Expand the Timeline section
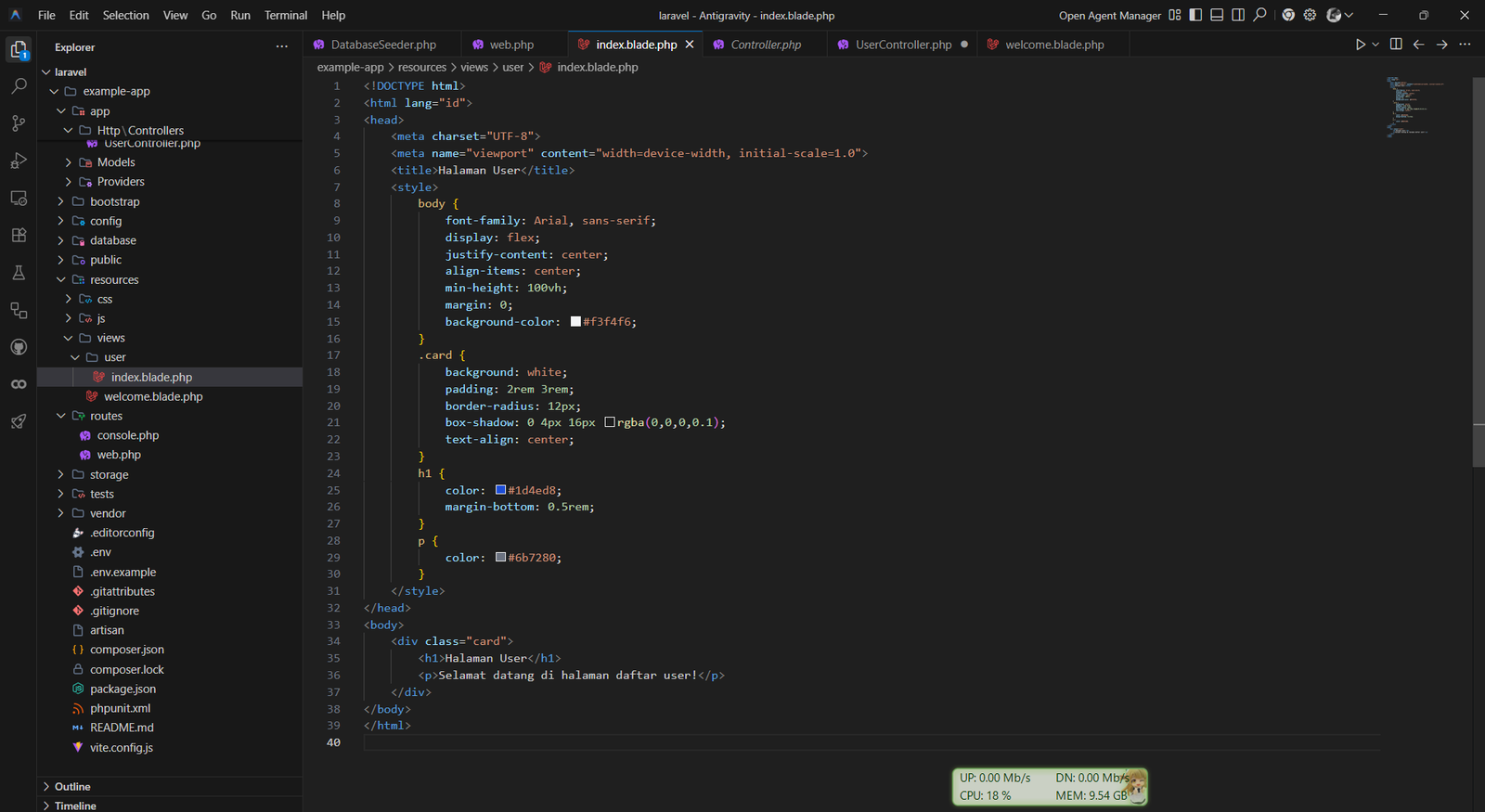Viewport: 1485px width, 812px height. tap(170, 805)
